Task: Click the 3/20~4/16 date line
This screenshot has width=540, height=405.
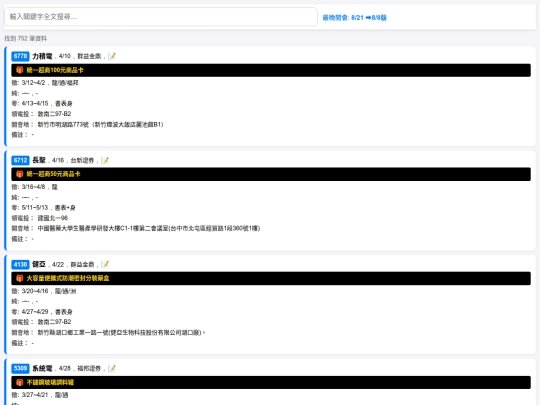Action: pyautogui.click(x=44, y=291)
